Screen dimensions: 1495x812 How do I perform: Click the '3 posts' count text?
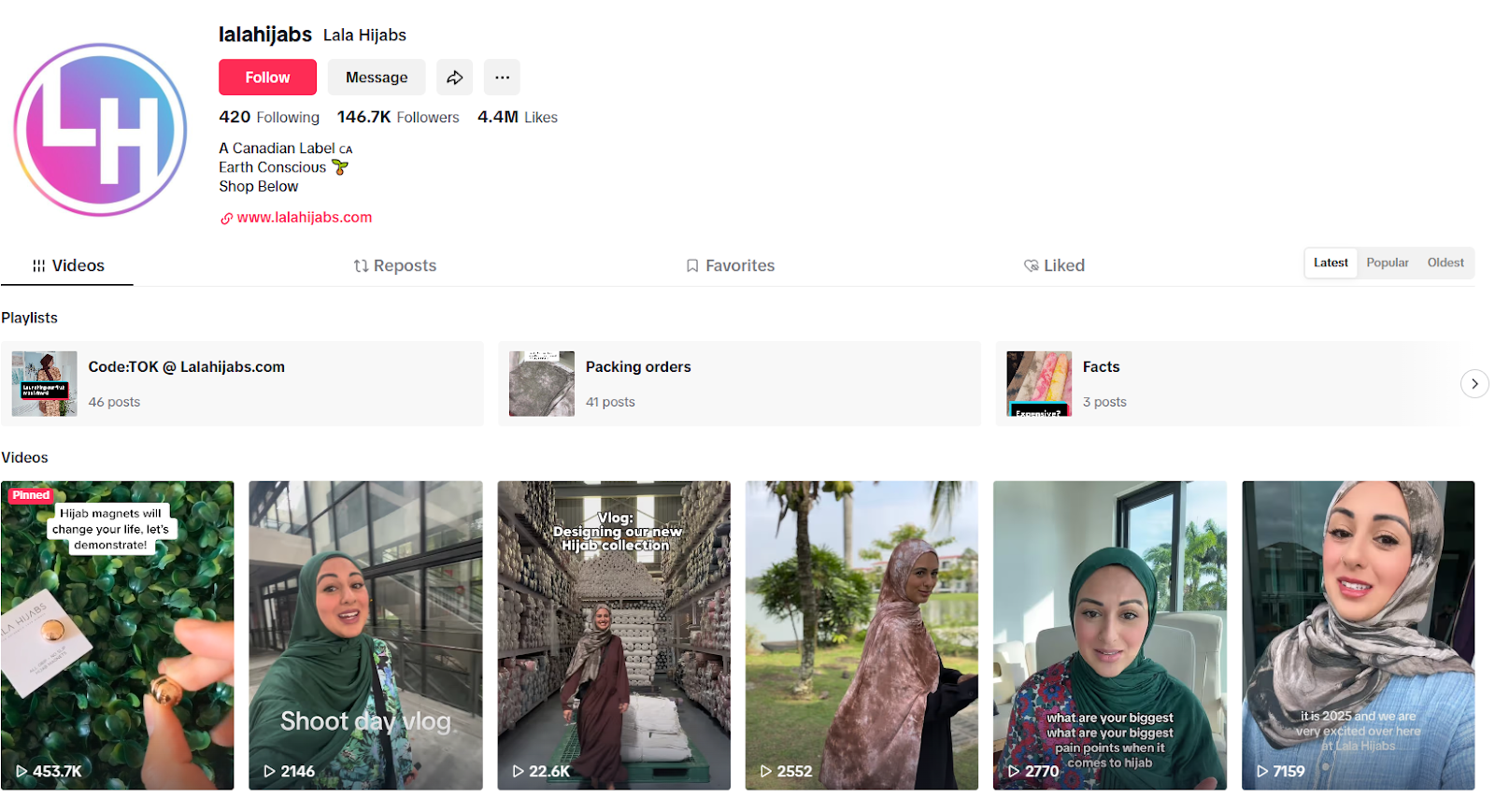click(1104, 403)
